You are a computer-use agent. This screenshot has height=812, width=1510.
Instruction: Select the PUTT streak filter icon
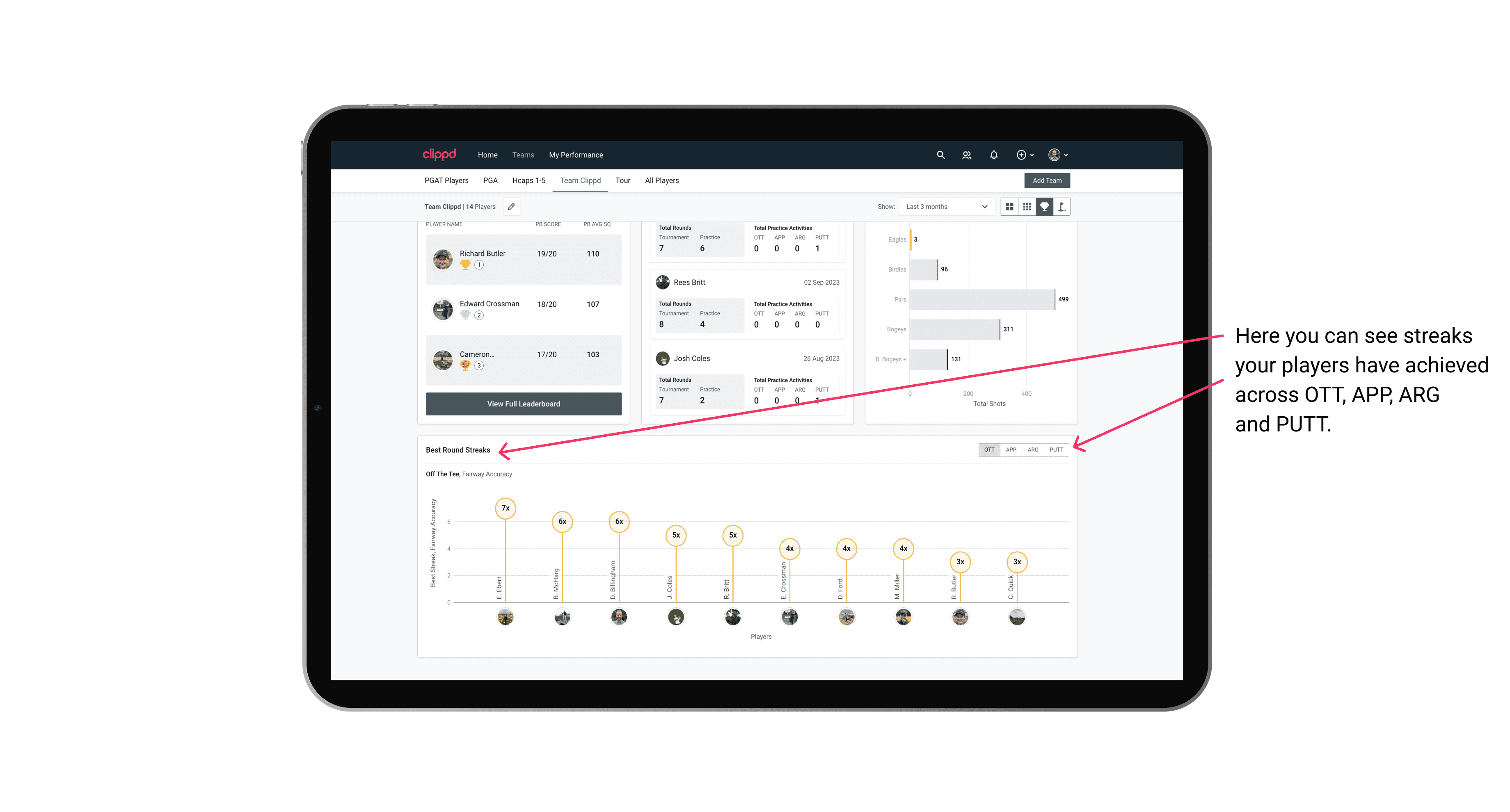point(1058,449)
